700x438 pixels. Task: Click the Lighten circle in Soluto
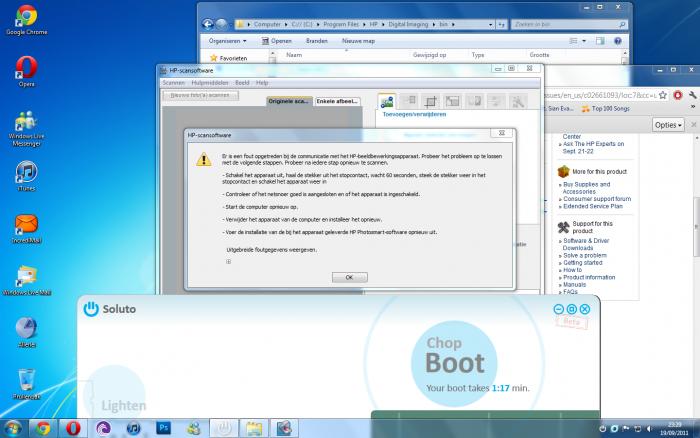(115, 393)
